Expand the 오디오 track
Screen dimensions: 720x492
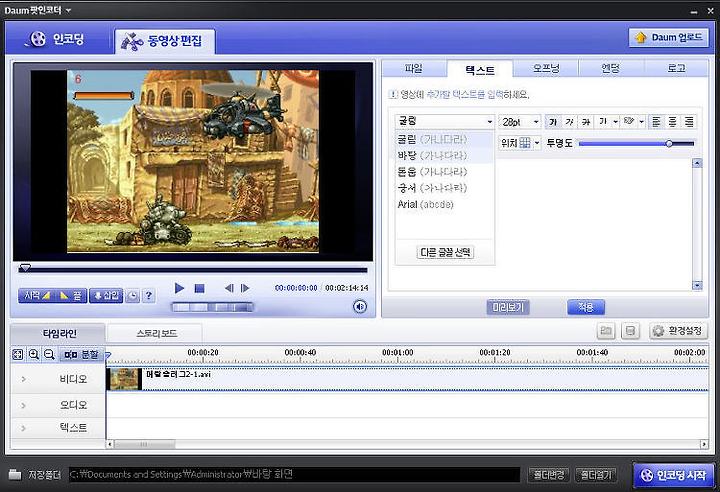click(23, 406)
